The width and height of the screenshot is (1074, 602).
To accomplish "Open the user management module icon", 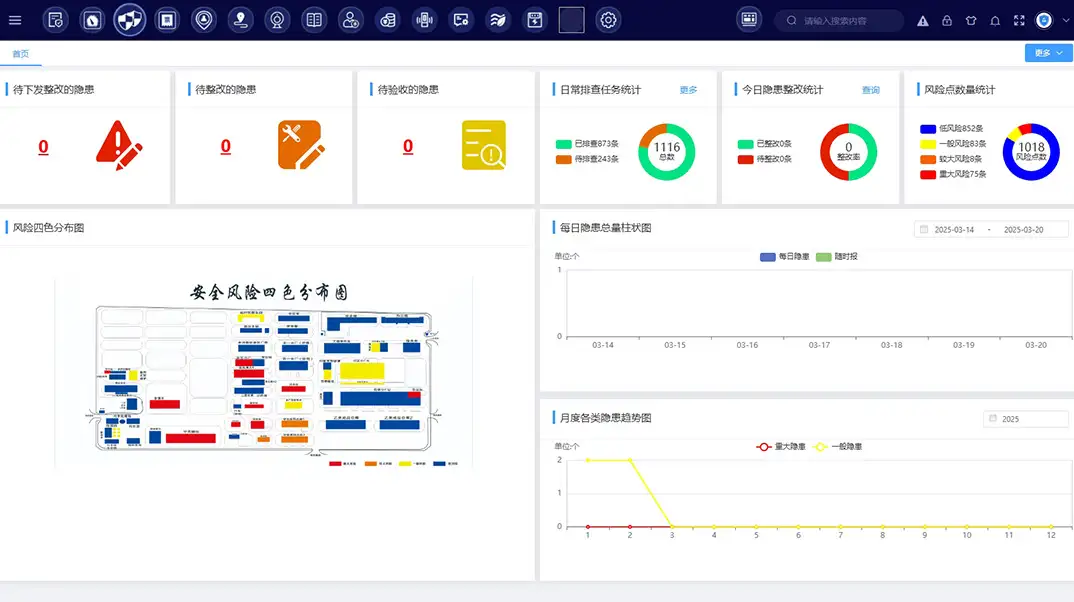I will pos(351,20).
